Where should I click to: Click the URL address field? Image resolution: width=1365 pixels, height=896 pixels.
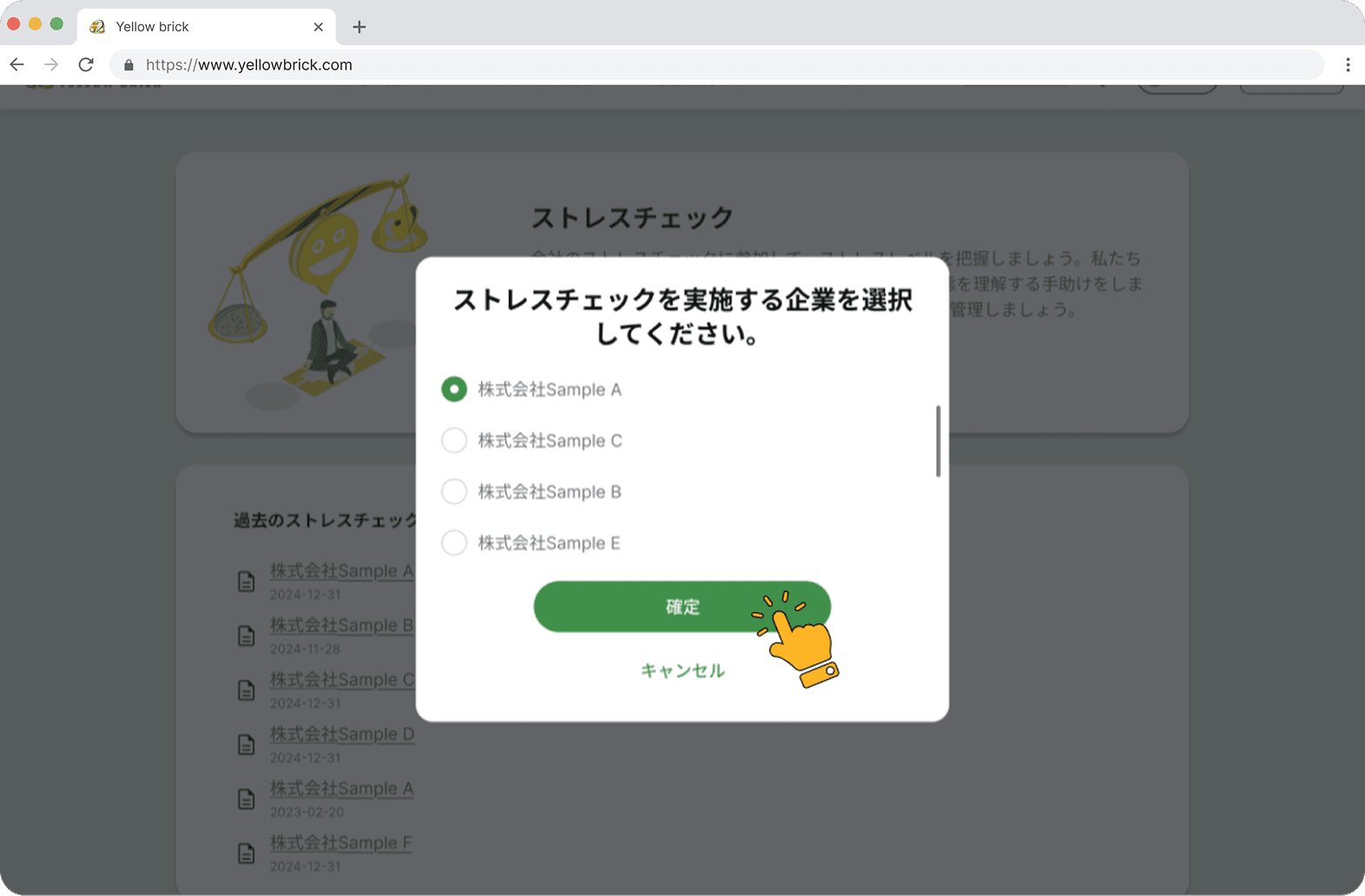pos(695,65)
